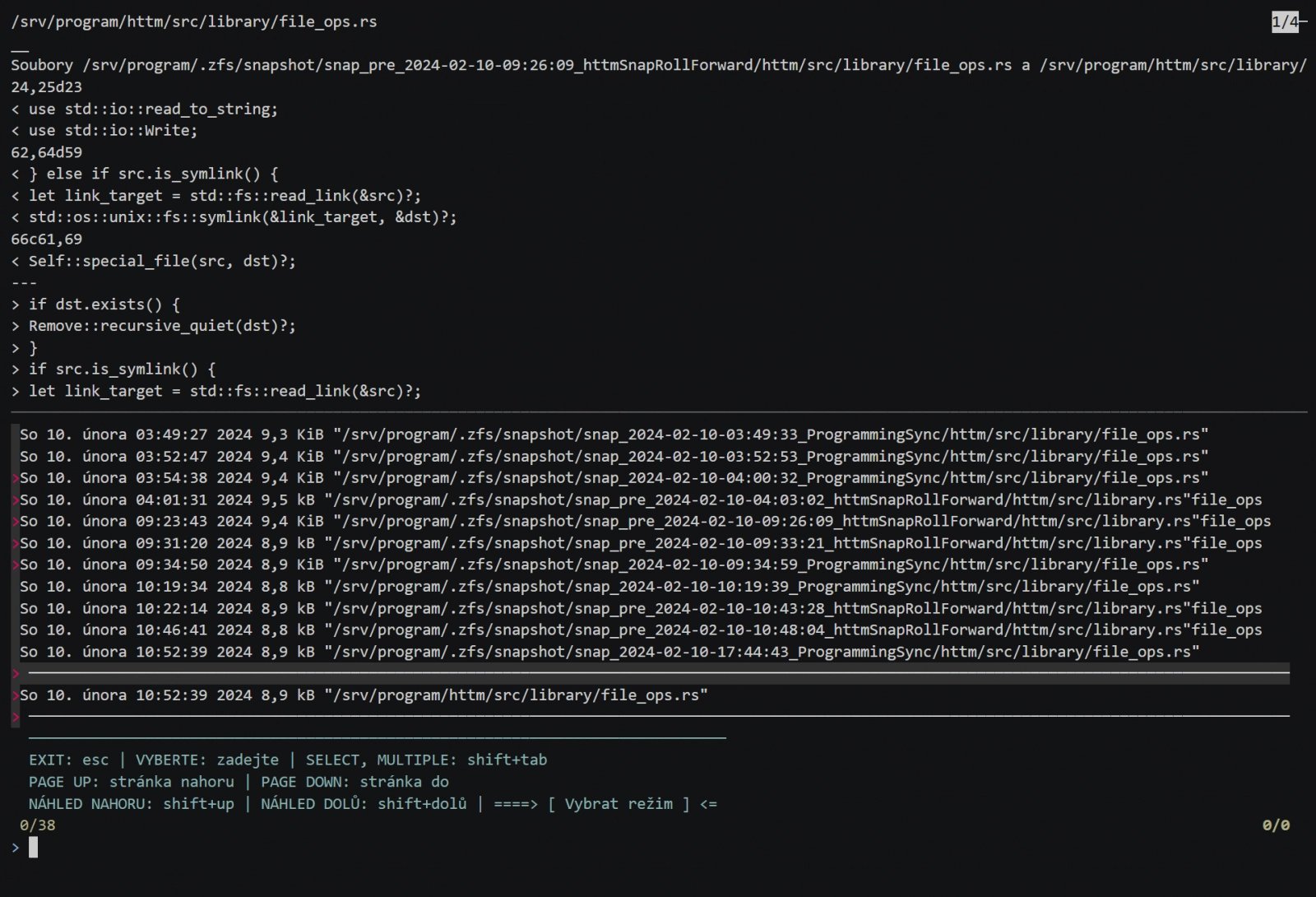
Task: Click the 0/0 selection counter
Action: click(1276, 825)
